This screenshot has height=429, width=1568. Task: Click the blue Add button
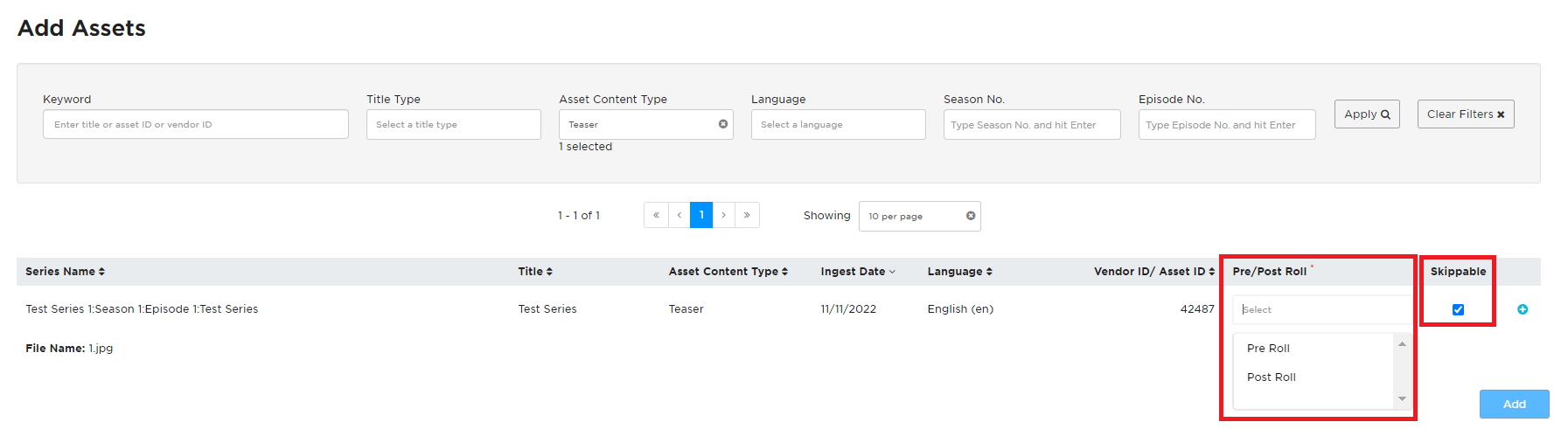click(x=1515, y=404)
